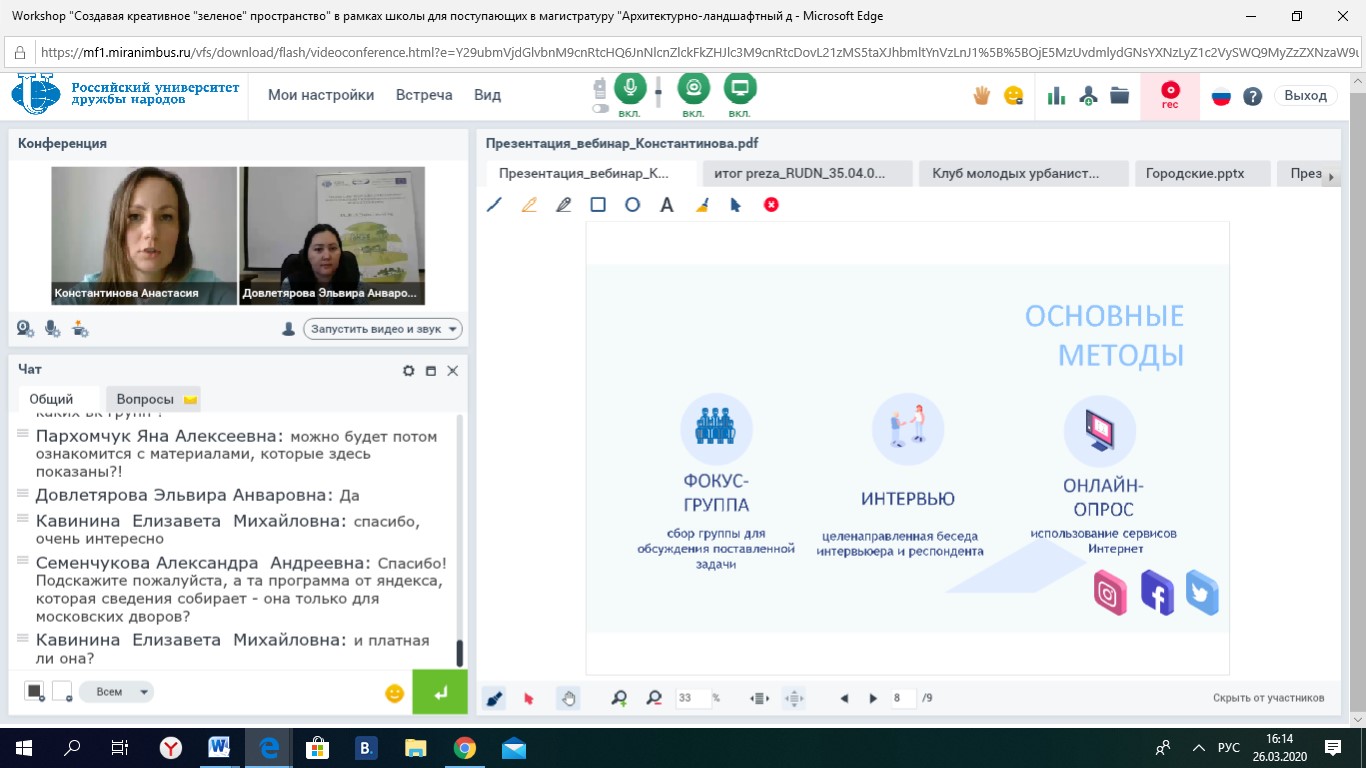Click Довлетярова Эльвира video thumbnail
The height and width of the screenshot is (768, 1366).
[x=332, y=235]
